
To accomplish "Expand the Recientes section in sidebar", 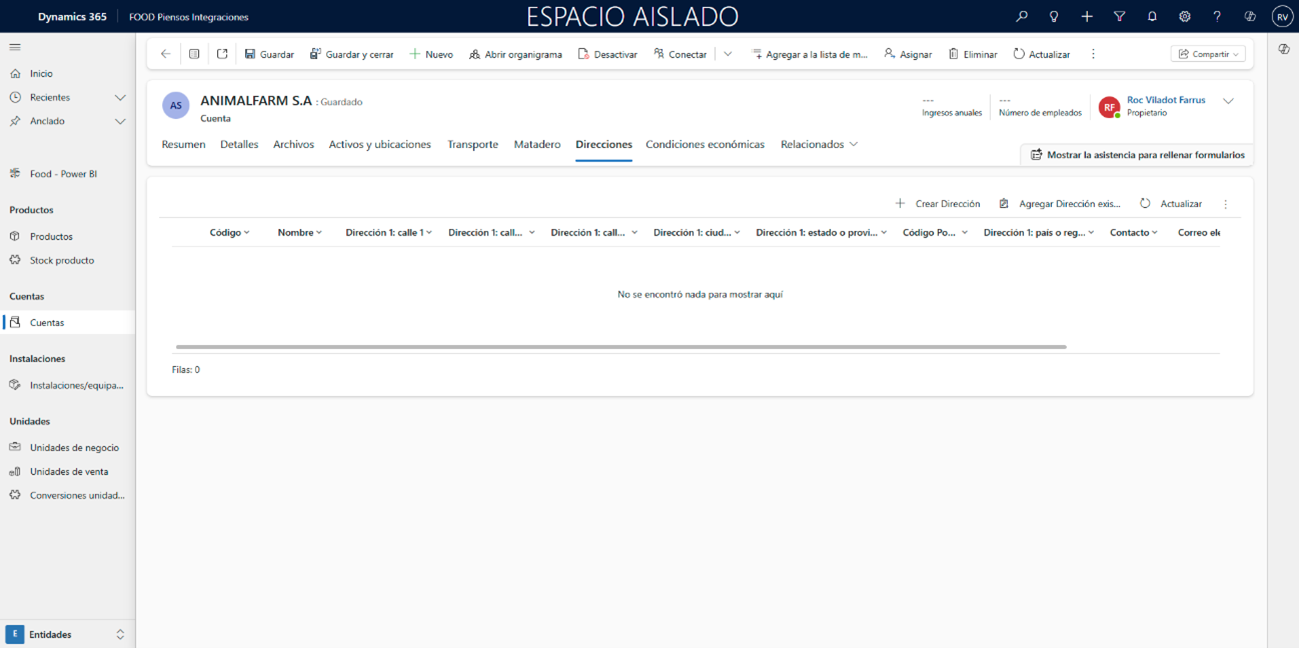I will coord(120,97).
